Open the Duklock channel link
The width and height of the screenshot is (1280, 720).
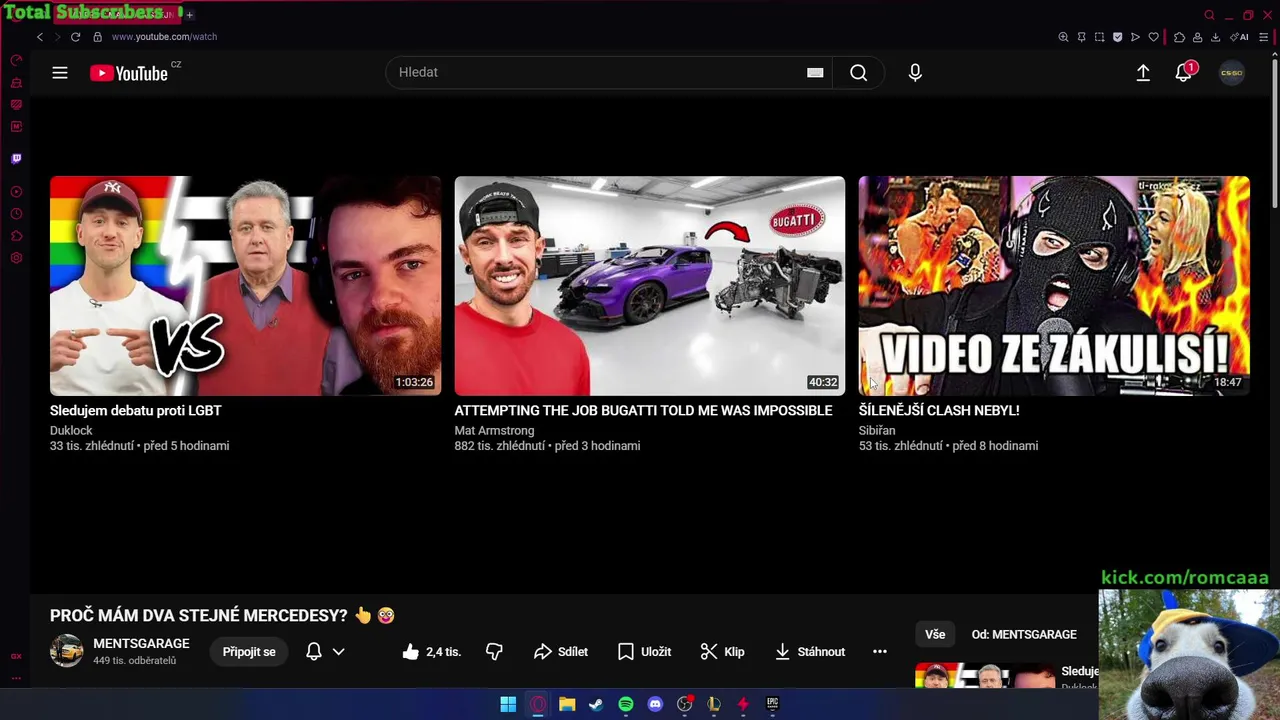pos(71,431)
